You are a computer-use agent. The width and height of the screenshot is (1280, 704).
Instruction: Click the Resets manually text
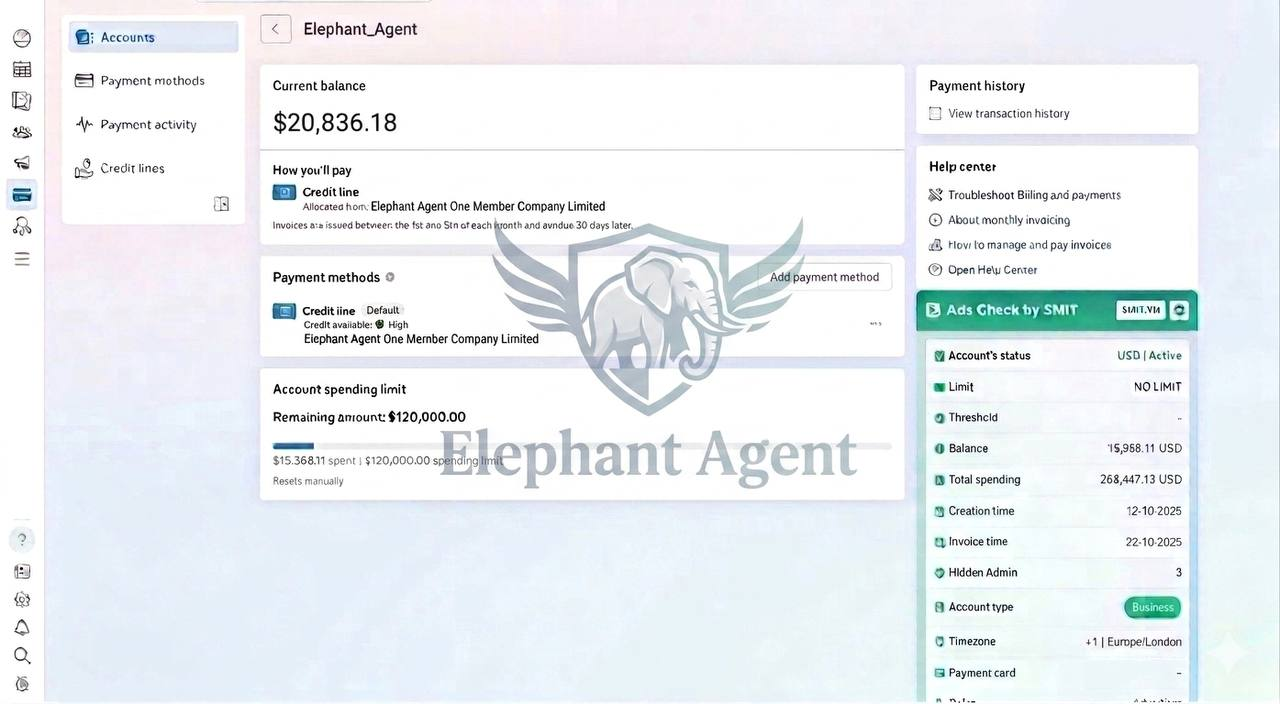click(308, 481)
